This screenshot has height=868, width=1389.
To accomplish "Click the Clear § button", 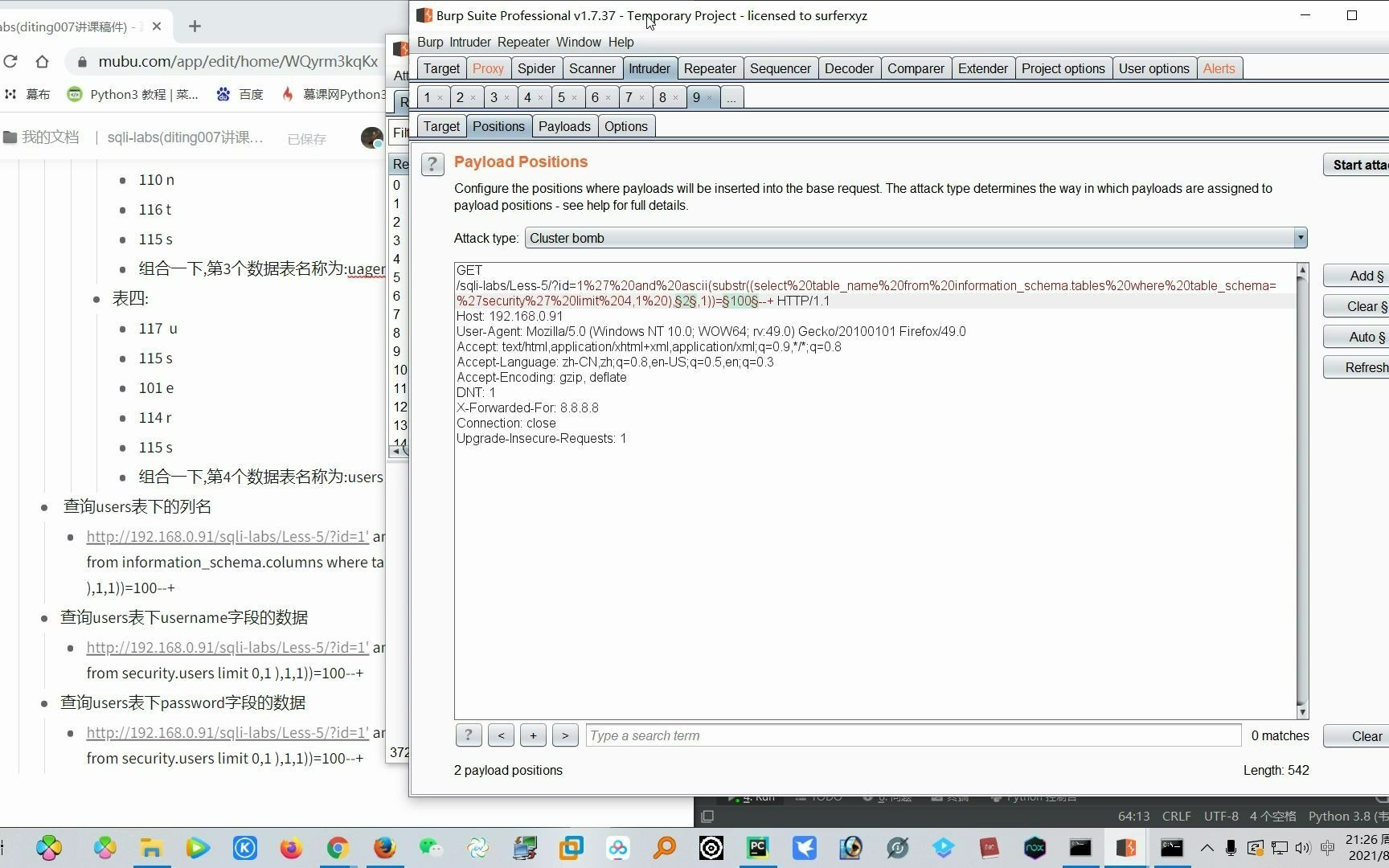I will (x=1357, y=306).
